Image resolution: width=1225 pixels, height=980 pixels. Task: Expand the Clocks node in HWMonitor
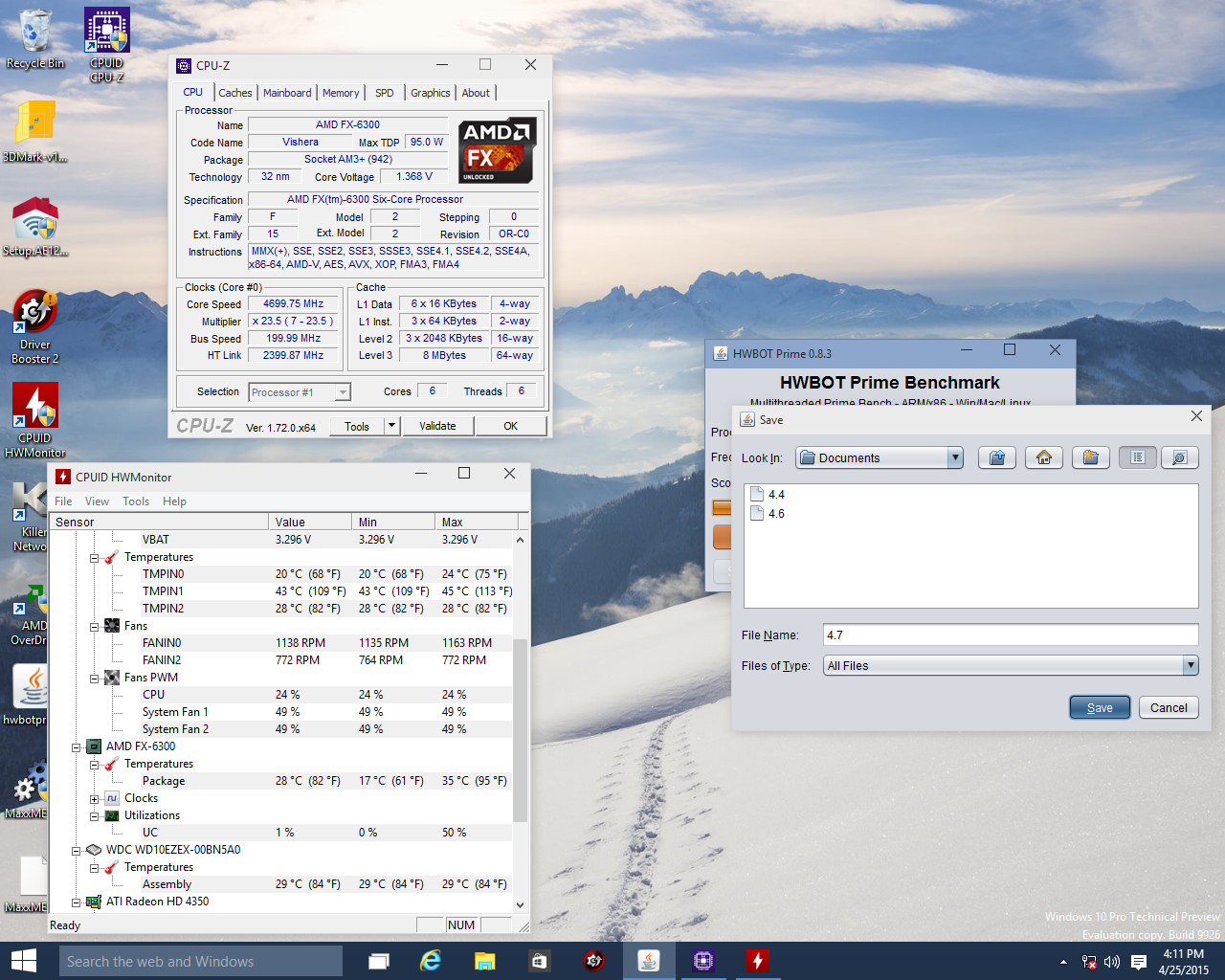tap(95, 798)
